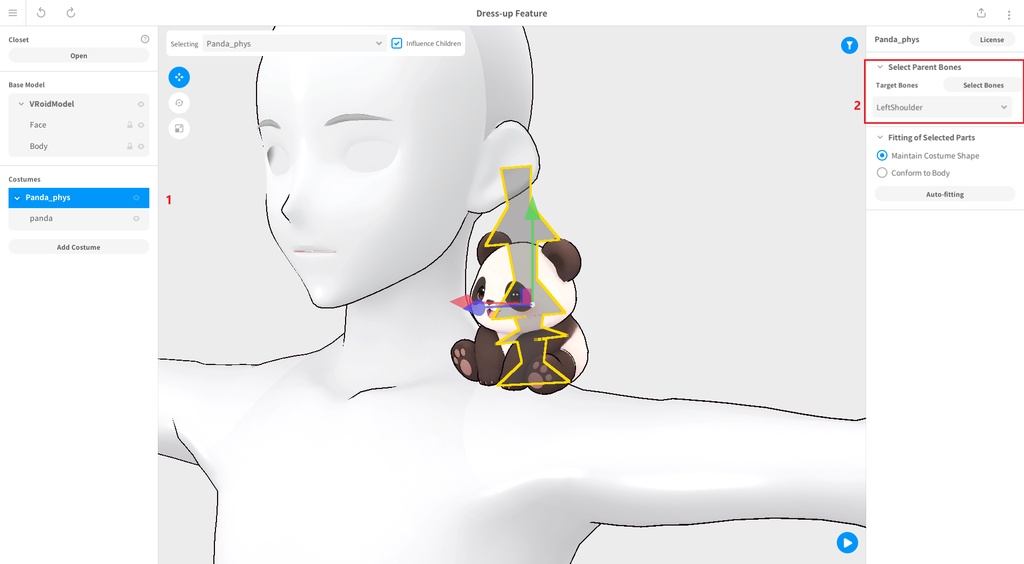Click the green Y-axis gizmo arrow
The image size is (1024, 564).
533,208
